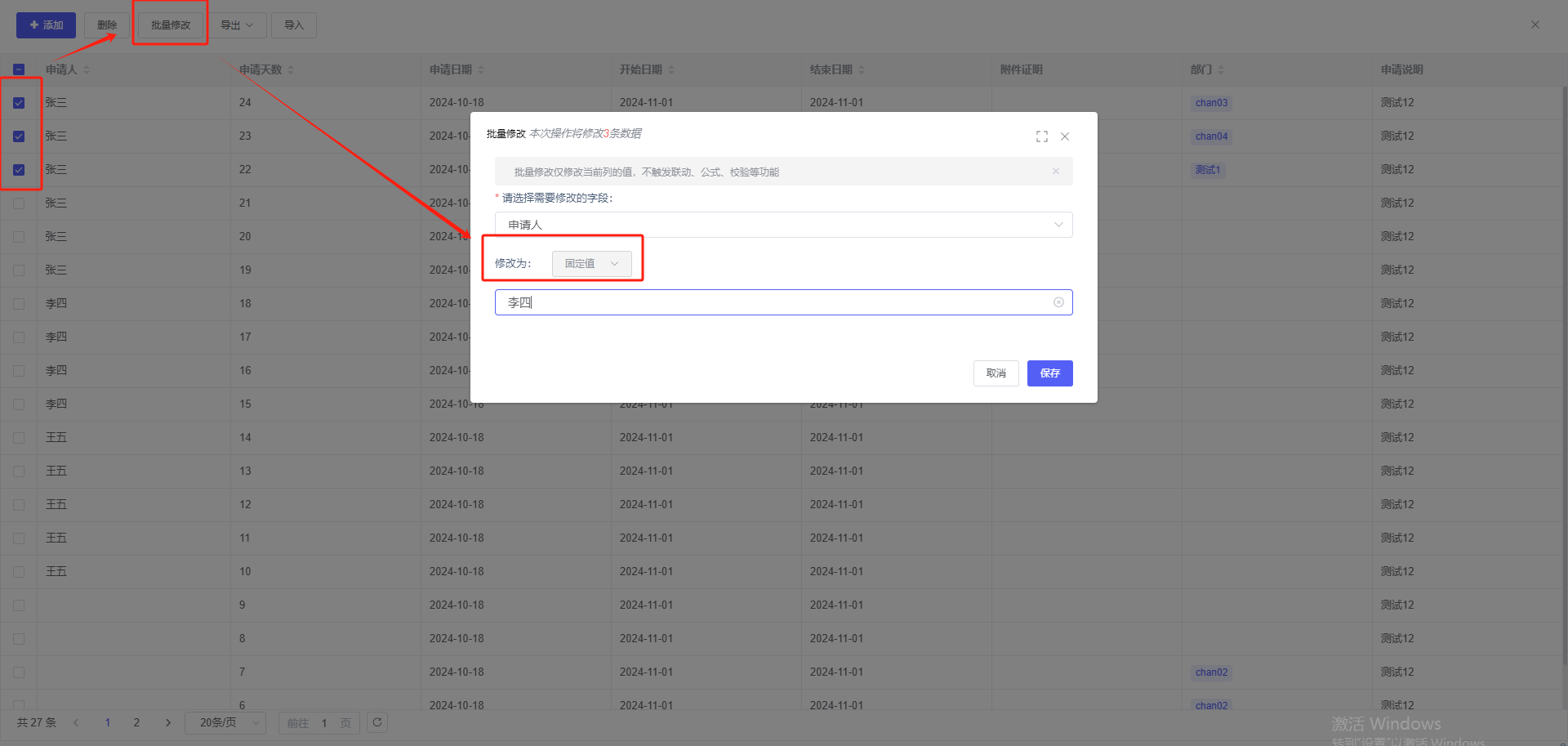The height and width of the screenshot is (746, 1568).
Task: Click the 保存 button
Action: coord(1049,373)
